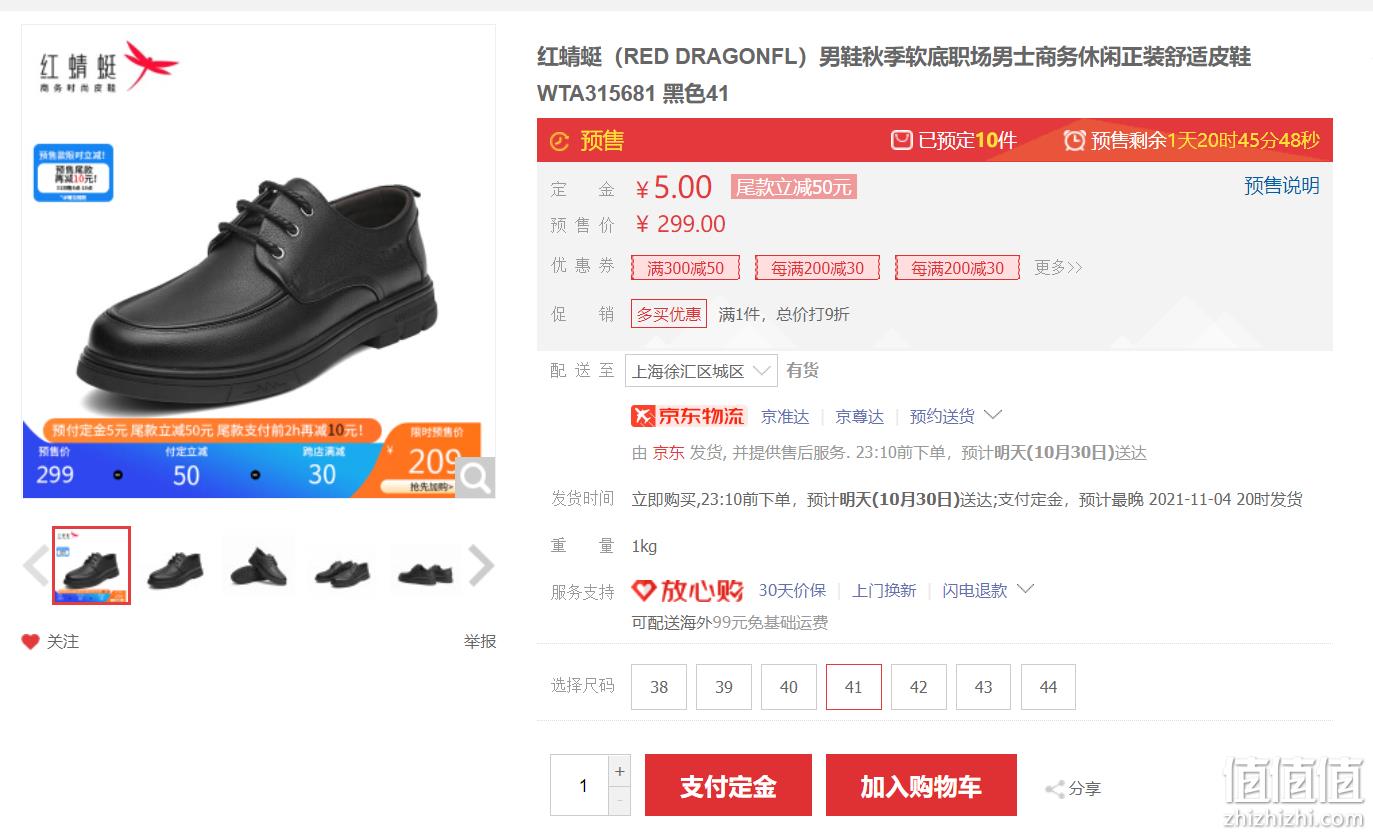Expand delivery options after 预约送货
1373x836 pixels.
point(993,415)
